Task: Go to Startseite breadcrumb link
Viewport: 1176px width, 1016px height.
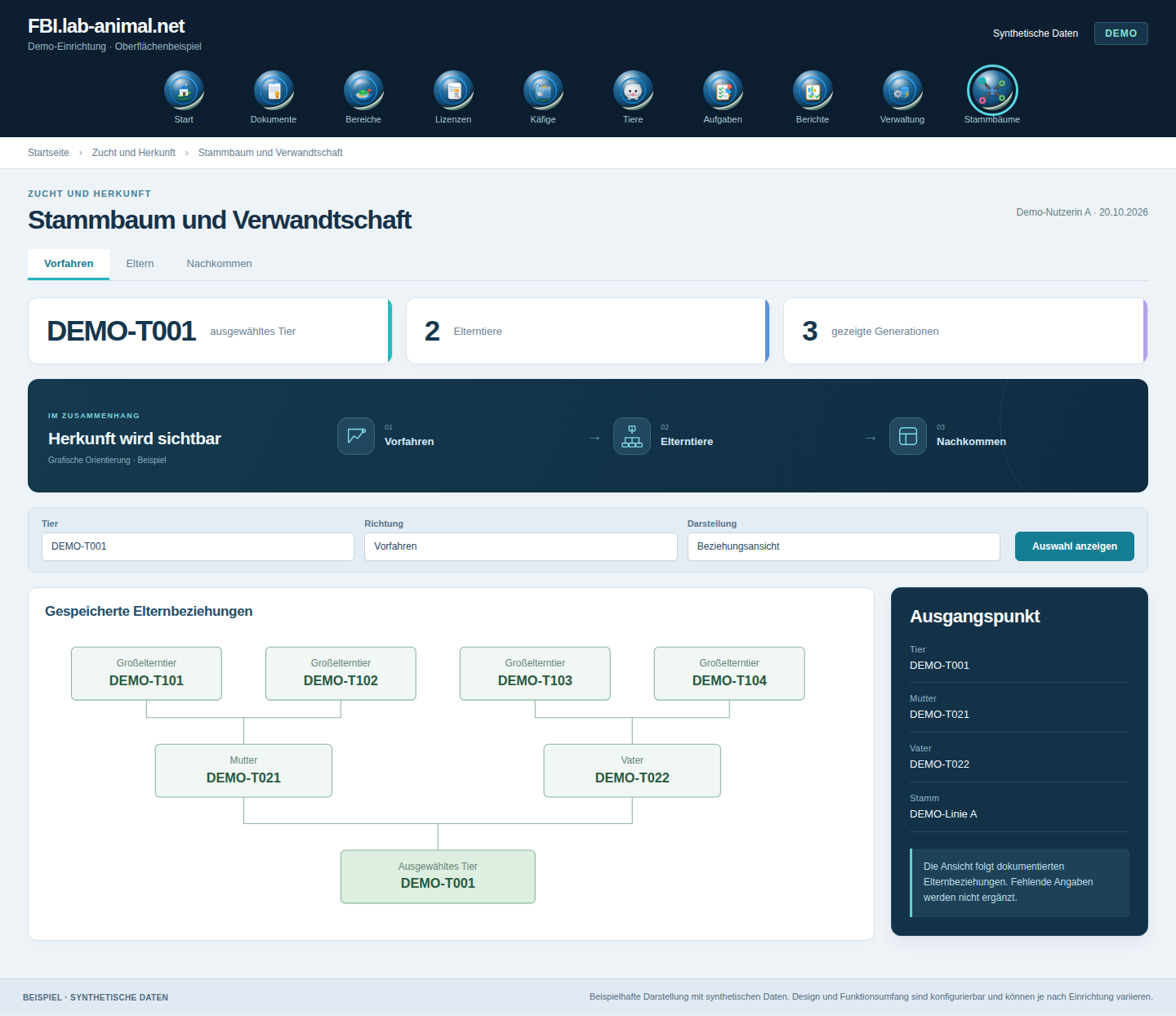Action: pos(48,153)
